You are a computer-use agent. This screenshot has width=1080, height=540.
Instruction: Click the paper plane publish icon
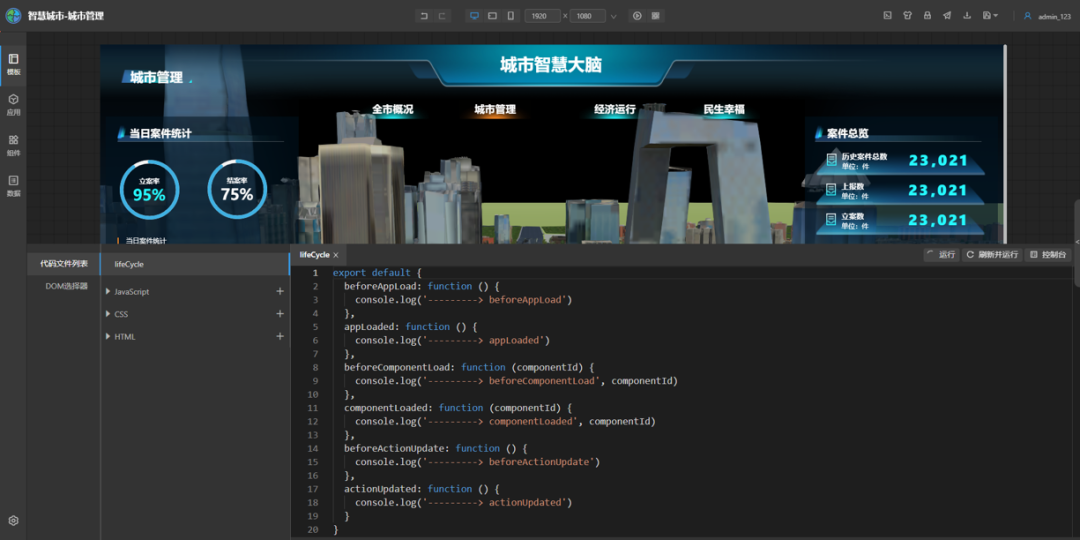point(947,15)
